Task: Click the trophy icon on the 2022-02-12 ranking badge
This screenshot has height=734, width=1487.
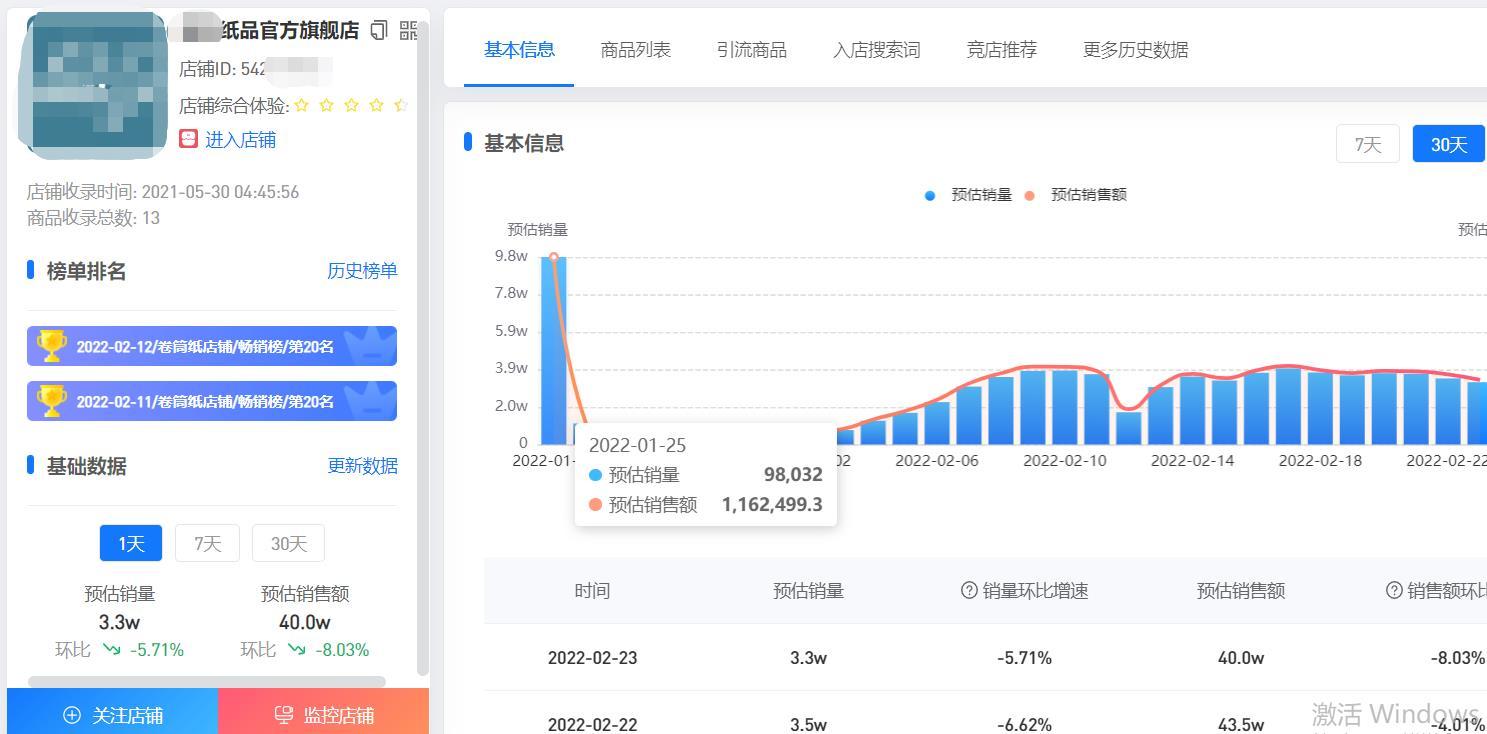Action: click(54, 345)
